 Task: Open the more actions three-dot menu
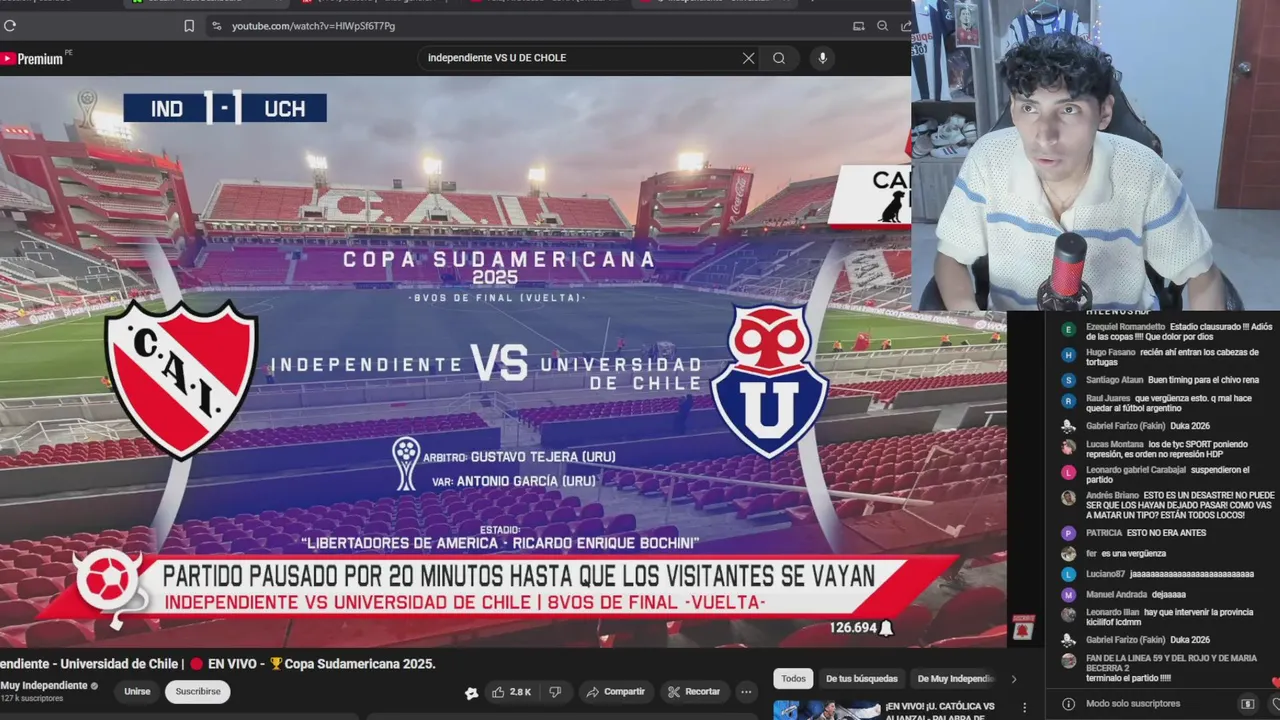[x=746, y=692]
